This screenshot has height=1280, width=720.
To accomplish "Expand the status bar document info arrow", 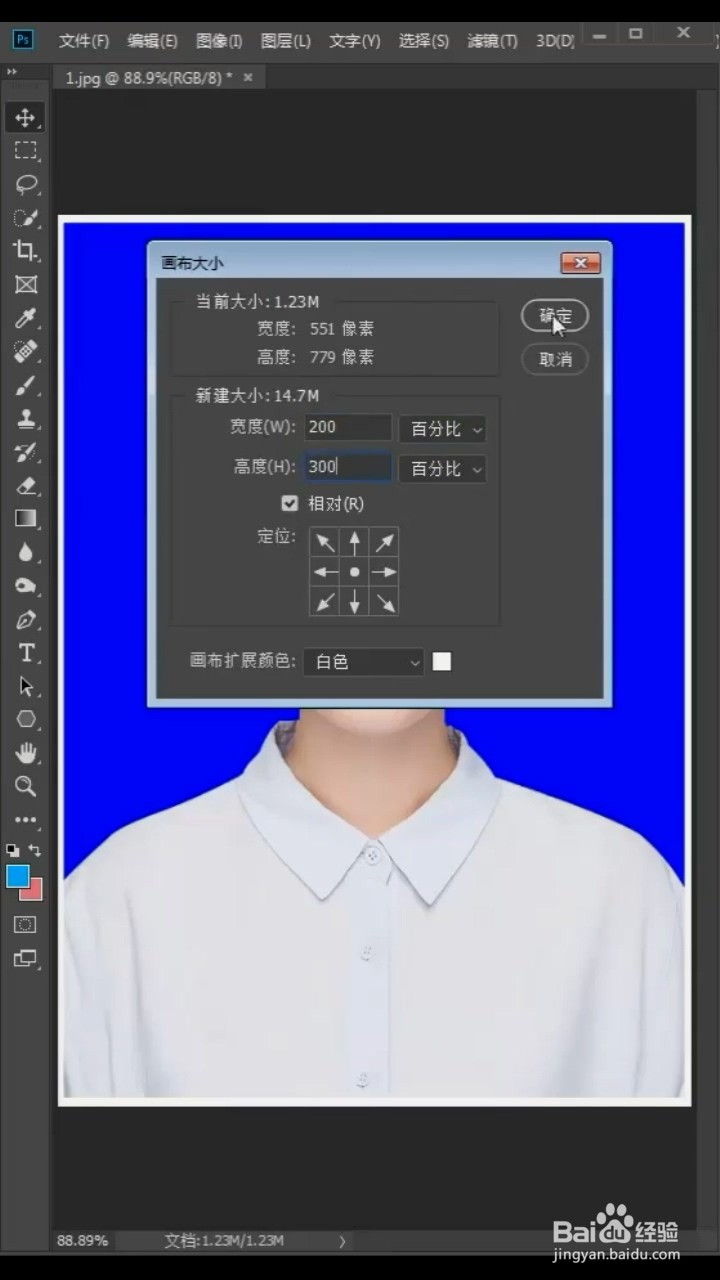I will coord(342,1241).
